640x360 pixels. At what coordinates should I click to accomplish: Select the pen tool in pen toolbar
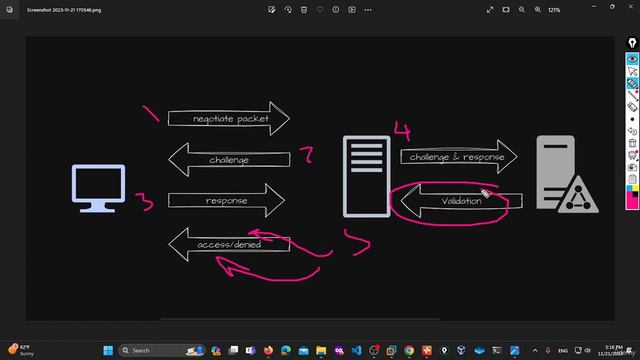point(632,95)
